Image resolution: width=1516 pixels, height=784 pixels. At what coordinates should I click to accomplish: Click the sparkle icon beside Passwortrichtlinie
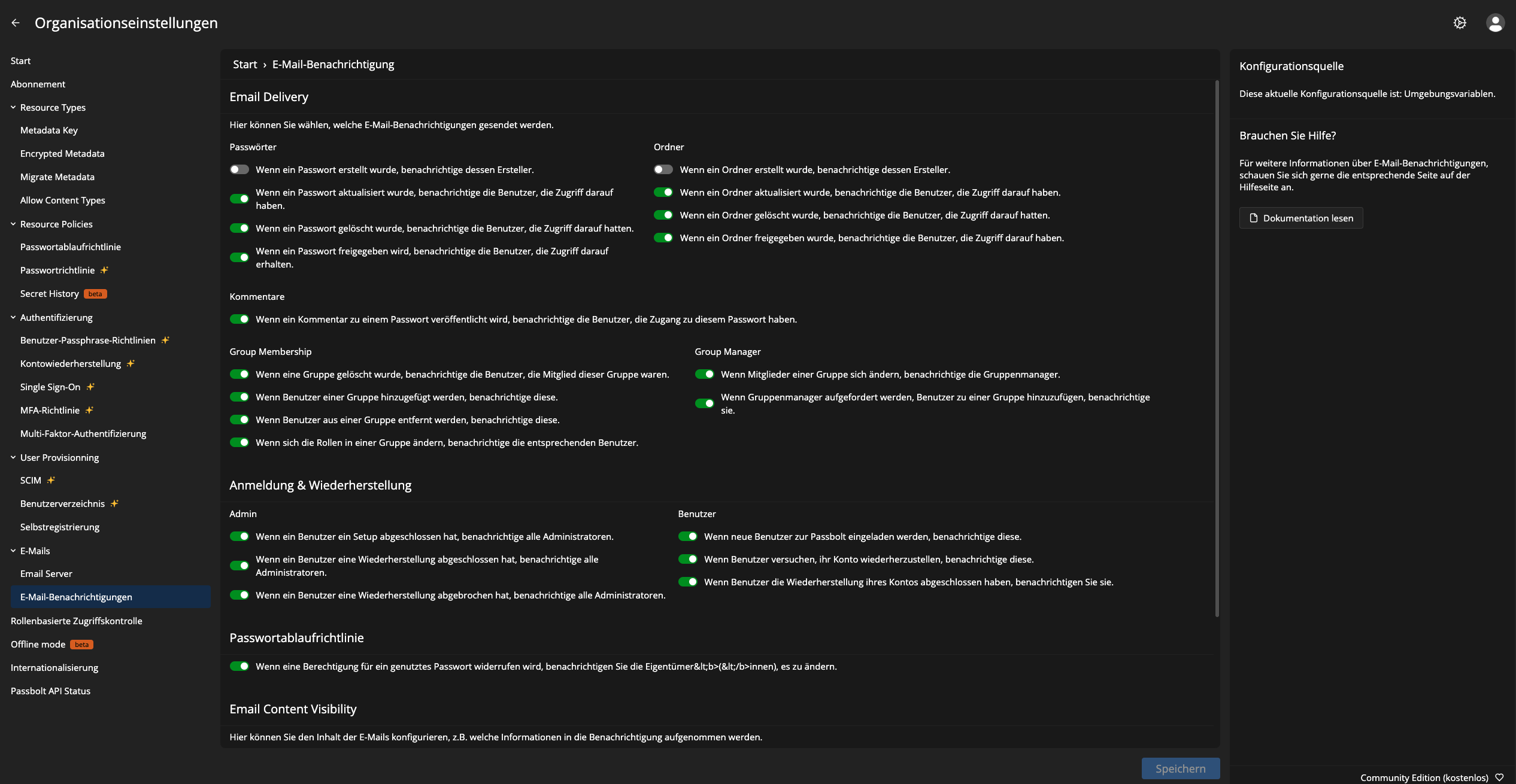[104, 270]
